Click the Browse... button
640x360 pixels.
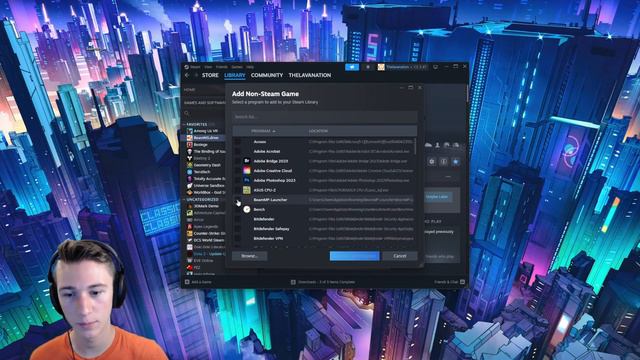249,256
